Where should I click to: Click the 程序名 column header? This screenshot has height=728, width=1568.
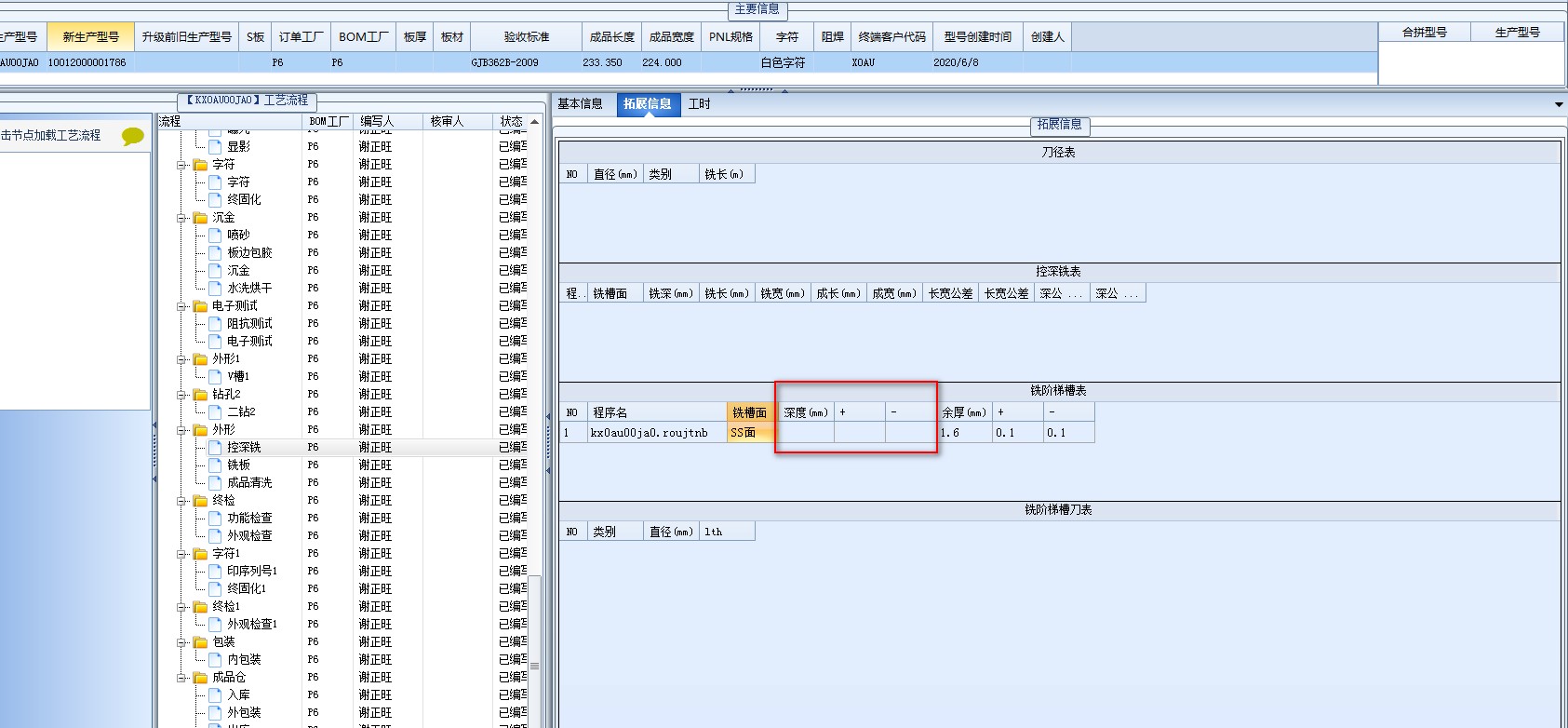click(x=657, y=412)
